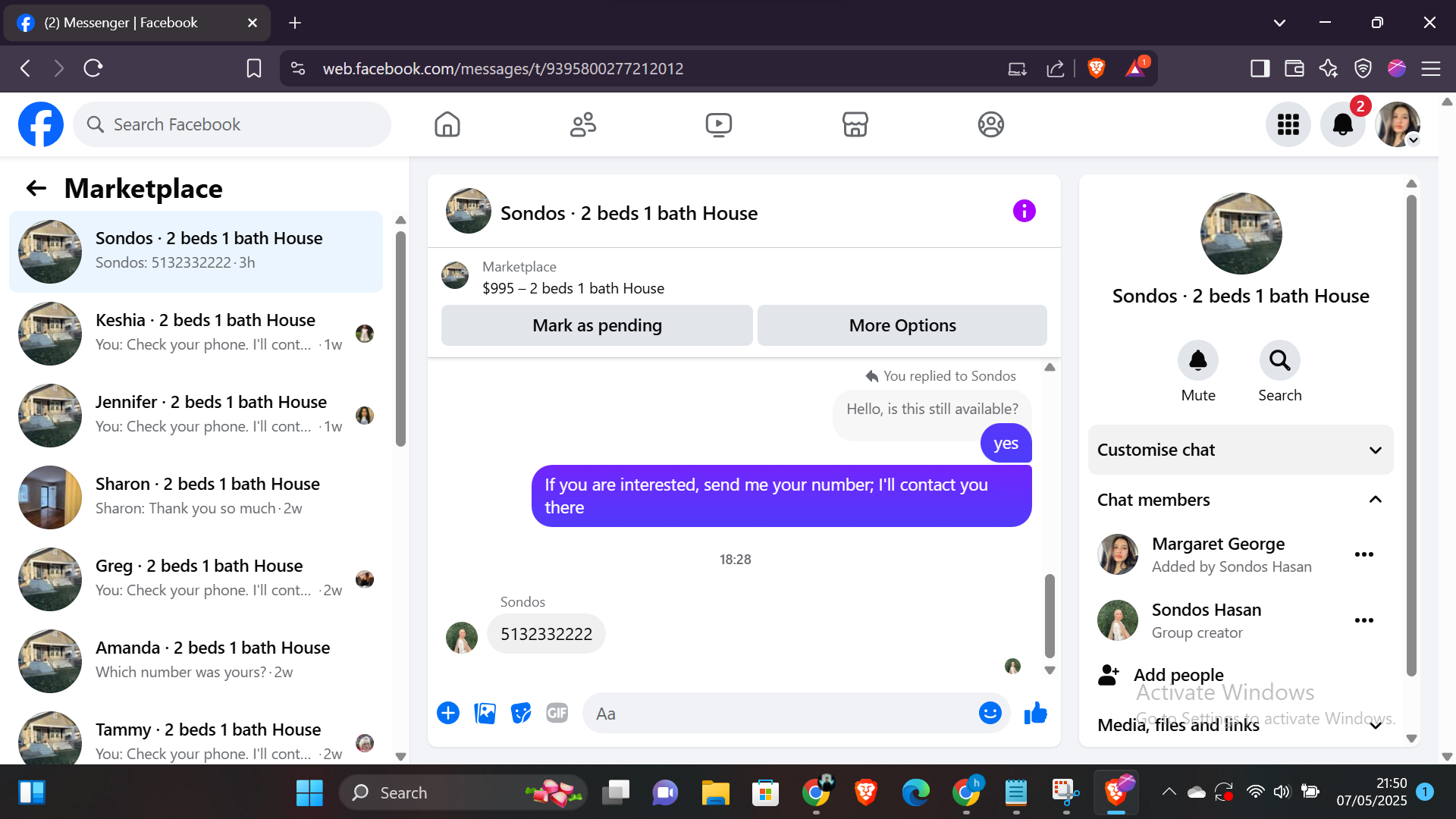Open the Friends tab in top navigation
This screenshot has width=1456, height=819.
[x=582, y=124]
